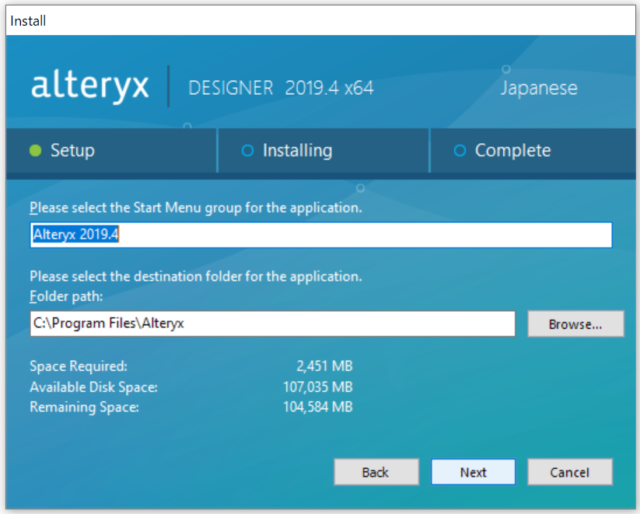
Task: Click the 'Install' window title
Action: tap(28, 21)
